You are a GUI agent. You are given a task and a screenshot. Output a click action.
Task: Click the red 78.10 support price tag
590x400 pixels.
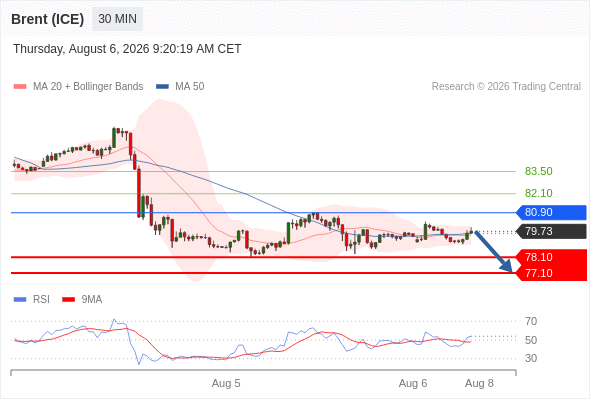[551, 257]
